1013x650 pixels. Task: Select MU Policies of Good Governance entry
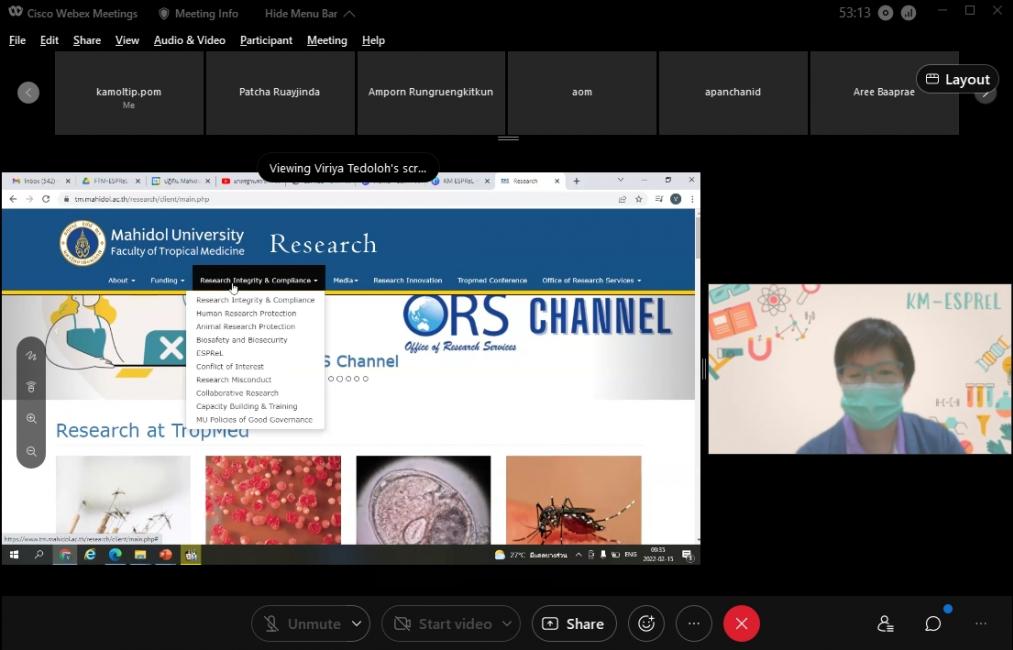255,420
